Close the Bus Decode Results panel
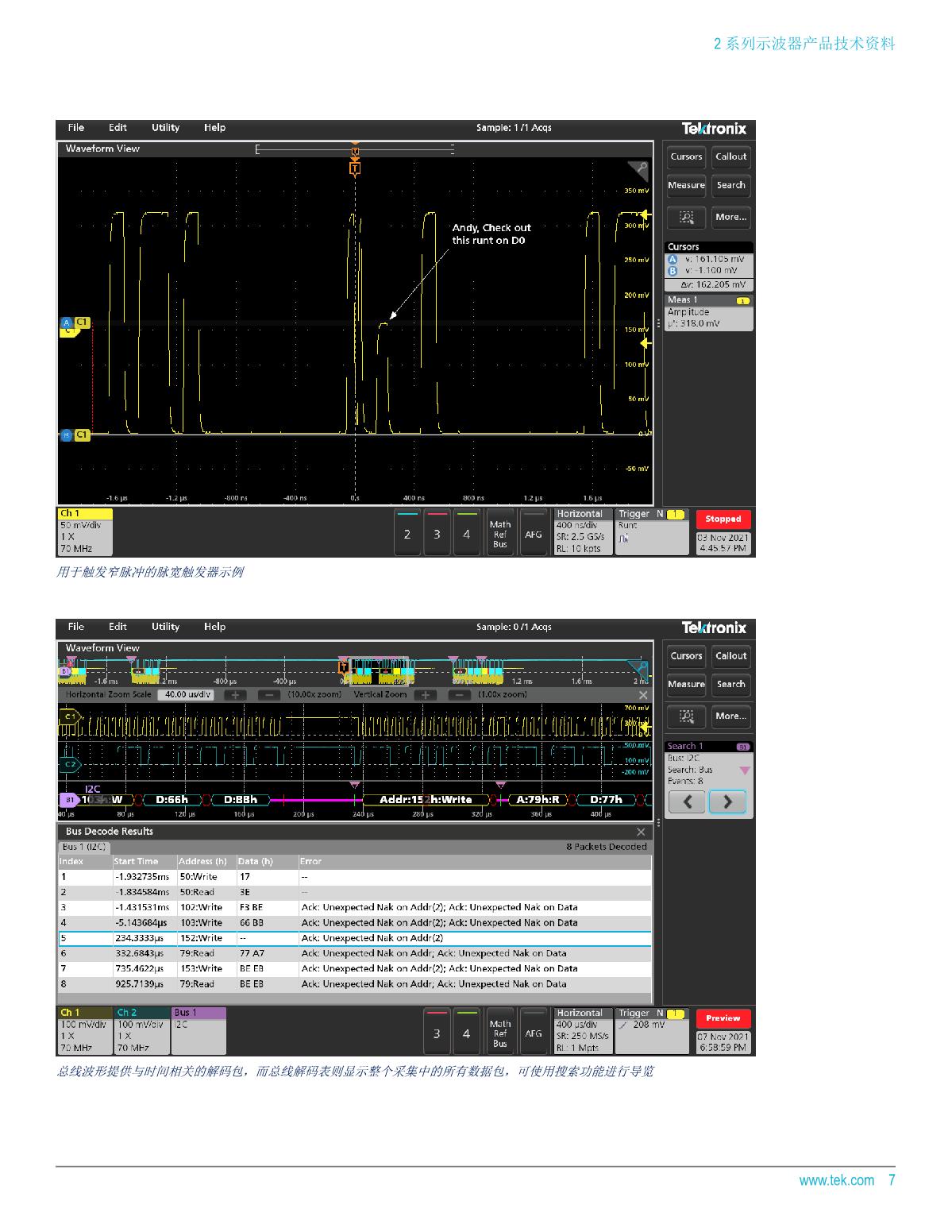952x1232 pixels. pyautogui.click(x=641, y=832)
